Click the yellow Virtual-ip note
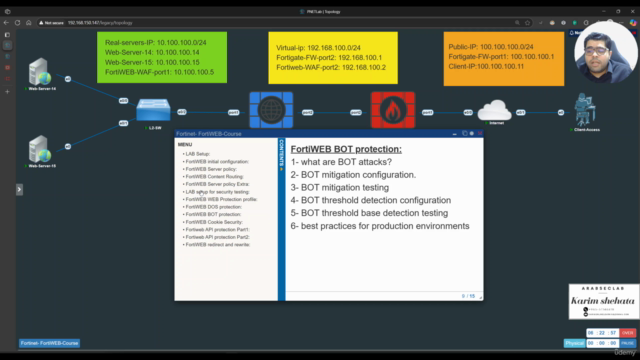The image size is (640, 360). point(333,58)
